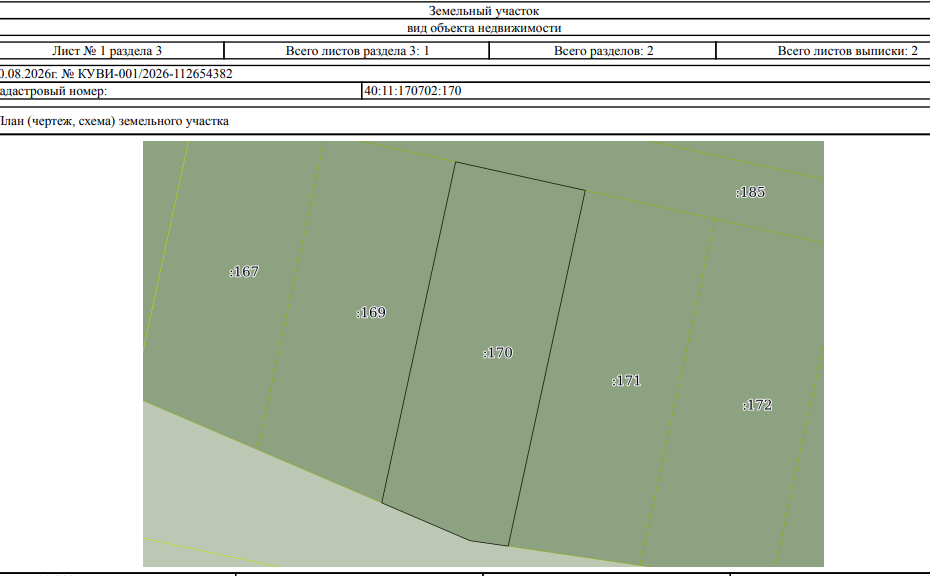The height and width of the screenshot is (576, 930).
Task: Click parcel label :169 on the map
Action: pos(371,313)
